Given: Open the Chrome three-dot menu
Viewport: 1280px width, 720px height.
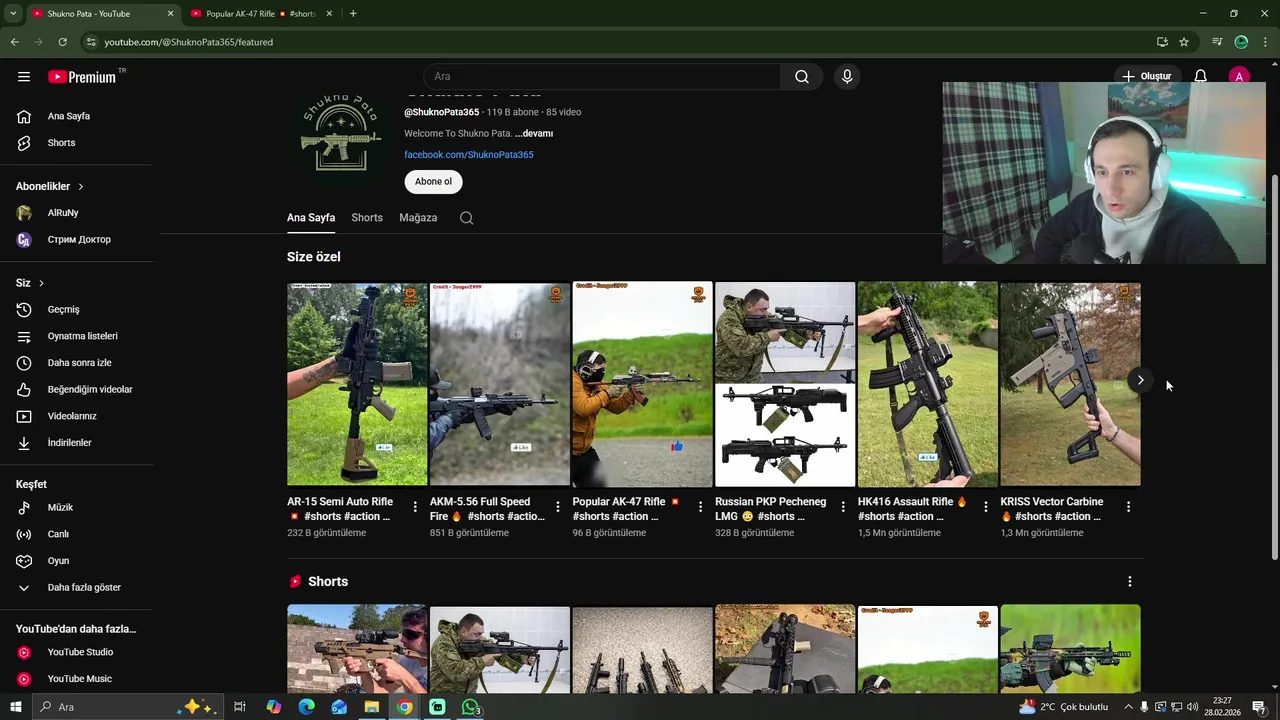Looking at the screenshot, I should (x=1265, y=42).
